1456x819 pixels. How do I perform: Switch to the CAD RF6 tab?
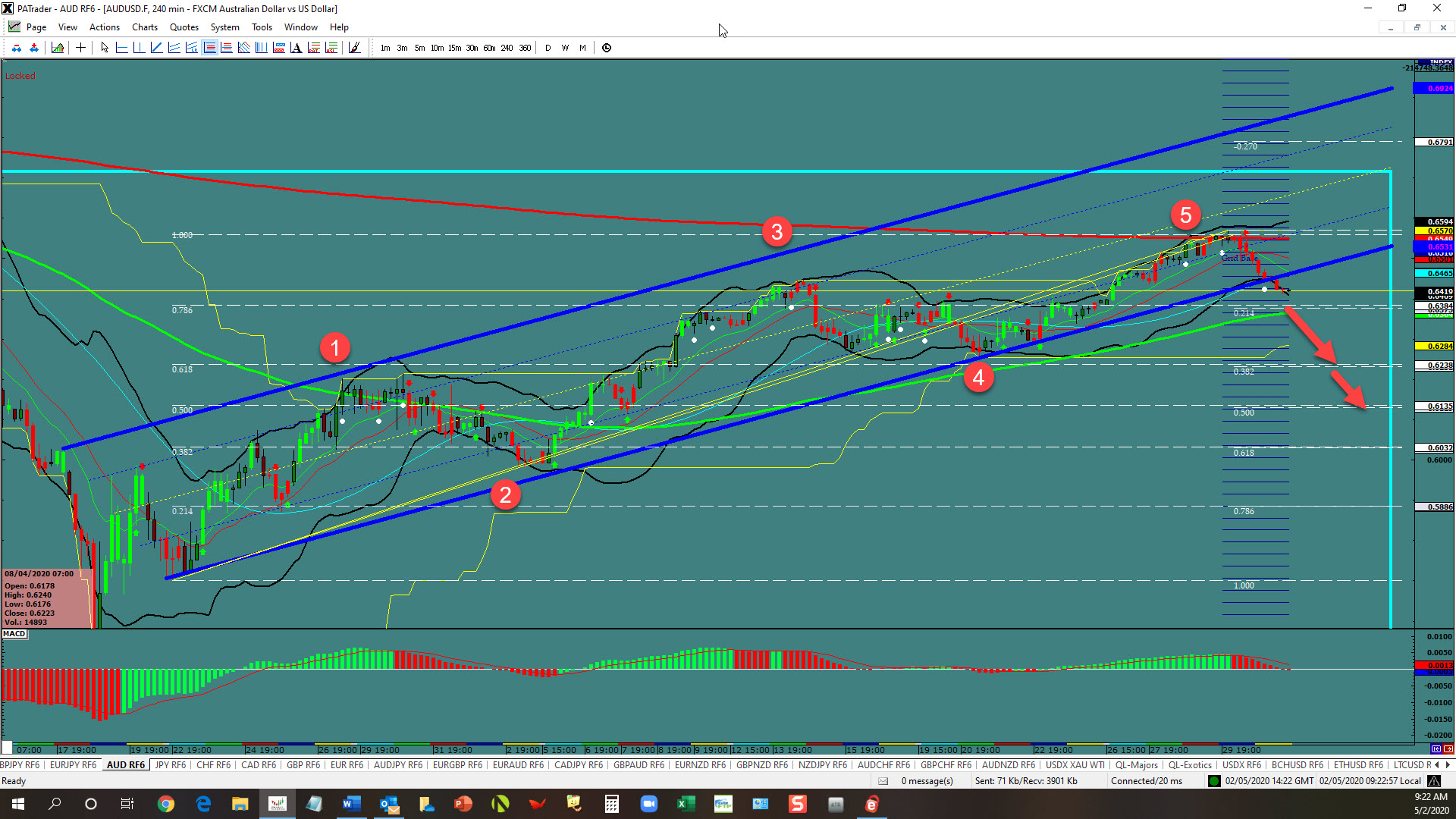pos(259,765)
